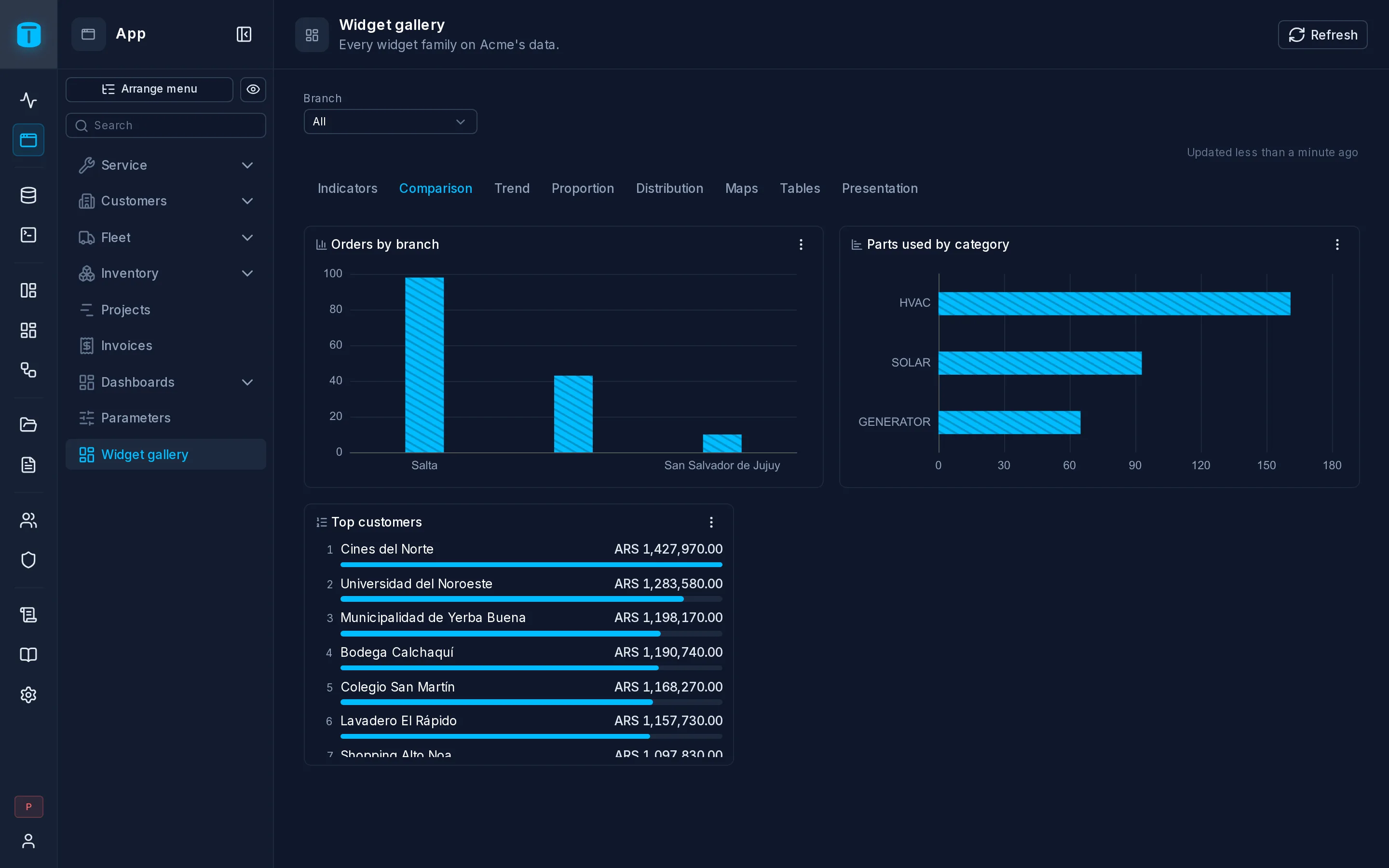Click the HVAC bar in Parts chart
Viewport: 1389px width, 868px height.
pos(1114,304)
